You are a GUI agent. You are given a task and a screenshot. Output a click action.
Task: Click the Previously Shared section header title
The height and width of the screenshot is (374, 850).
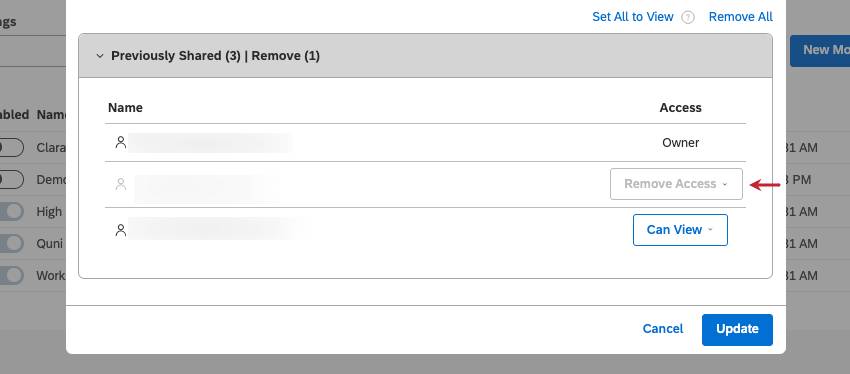[215, 56]
